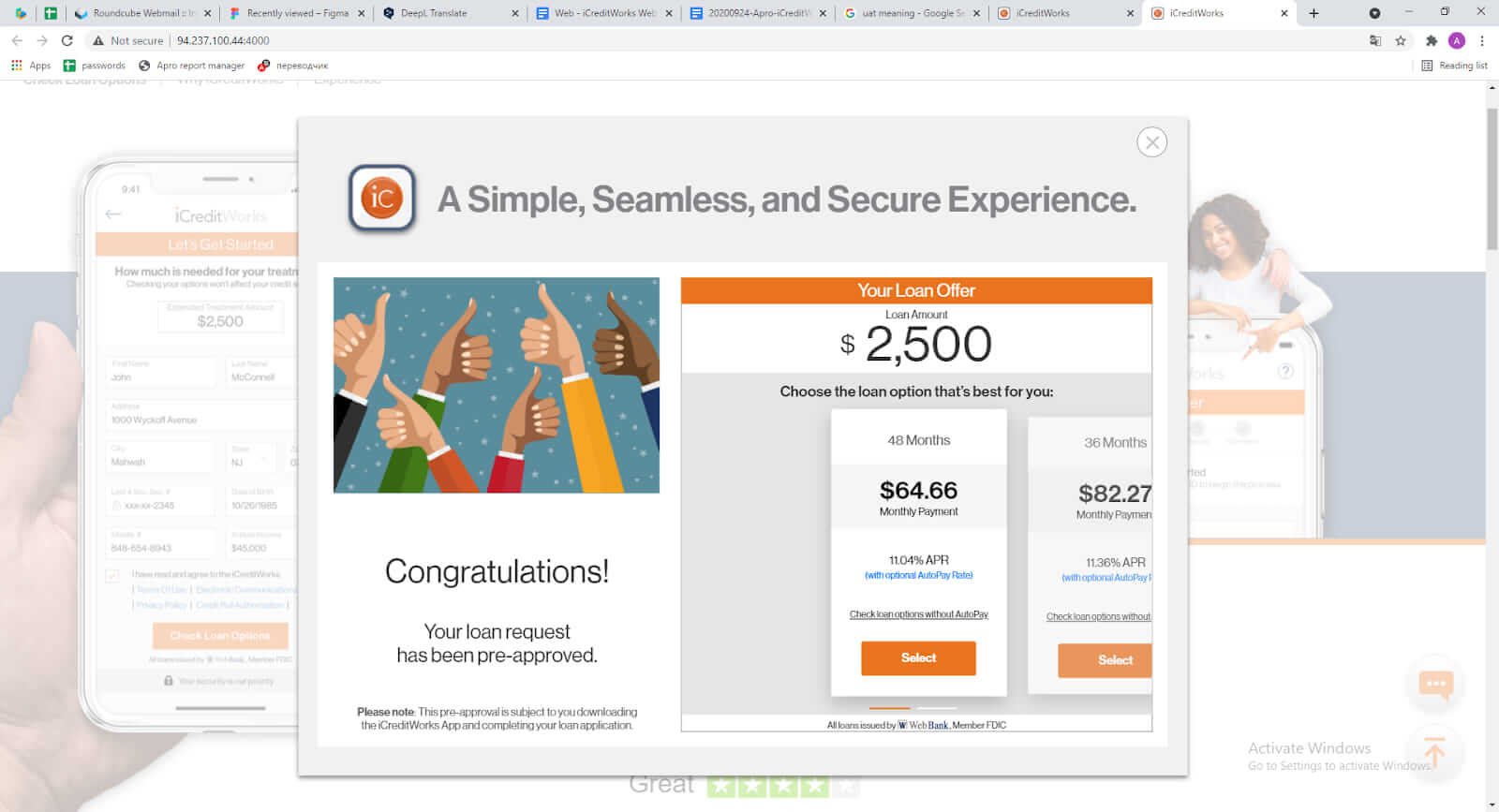The height and width of the screenshot is (812, 1499).
Task: Open the Google Translate extension icon
Action: click(x=1376, y=41)
